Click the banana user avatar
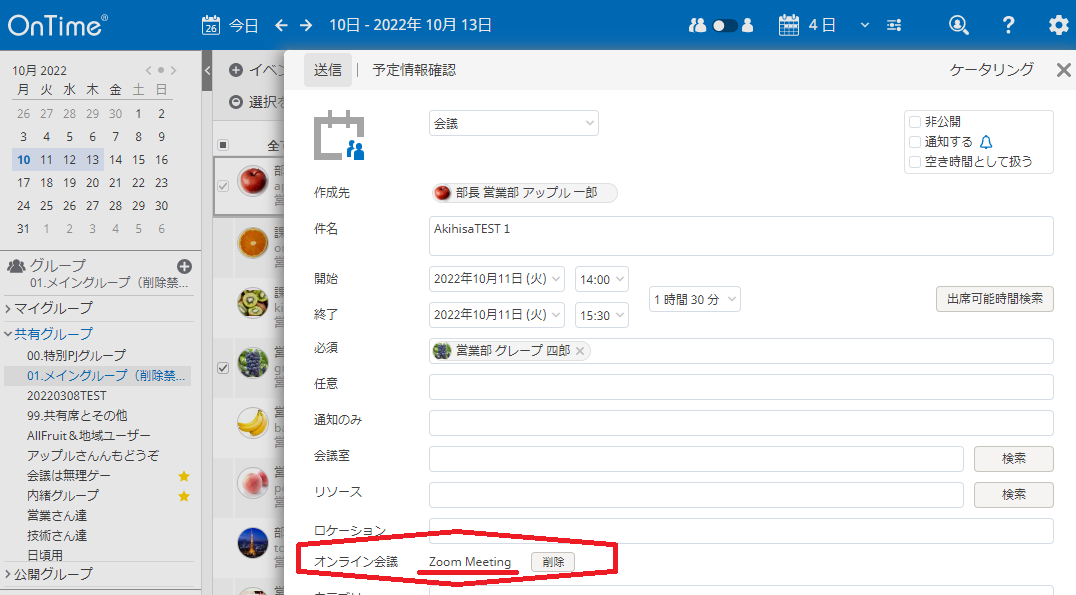The height and width of the screenshot is (595, 1076). [x=253, y=423]
